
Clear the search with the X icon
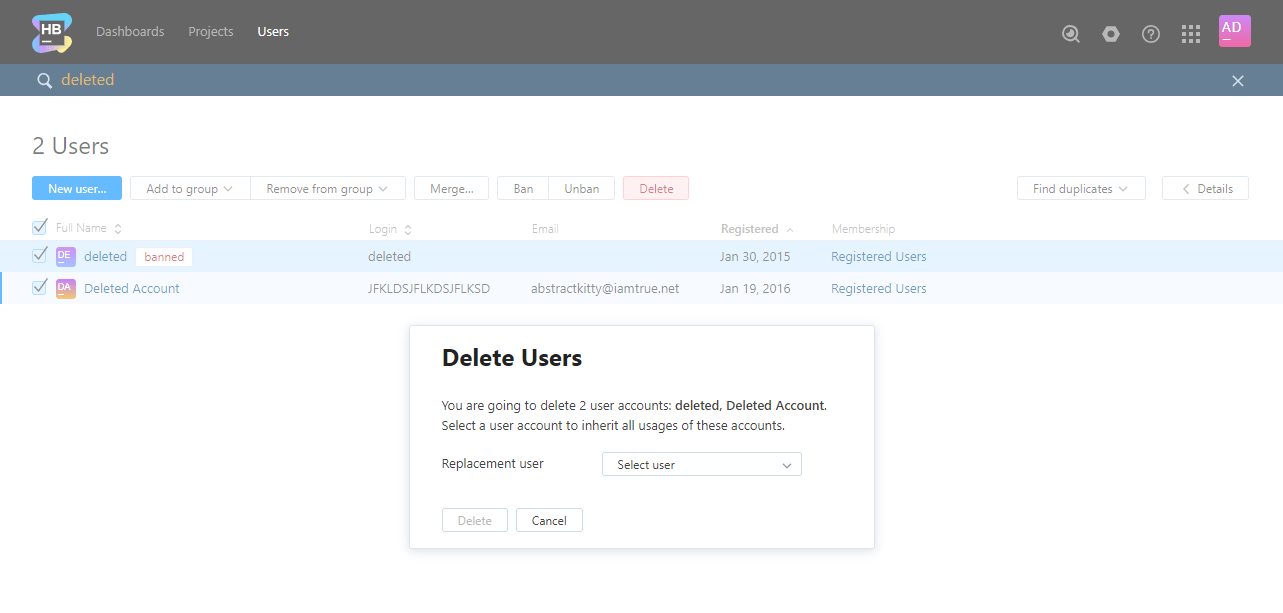tap(1237, 80)
